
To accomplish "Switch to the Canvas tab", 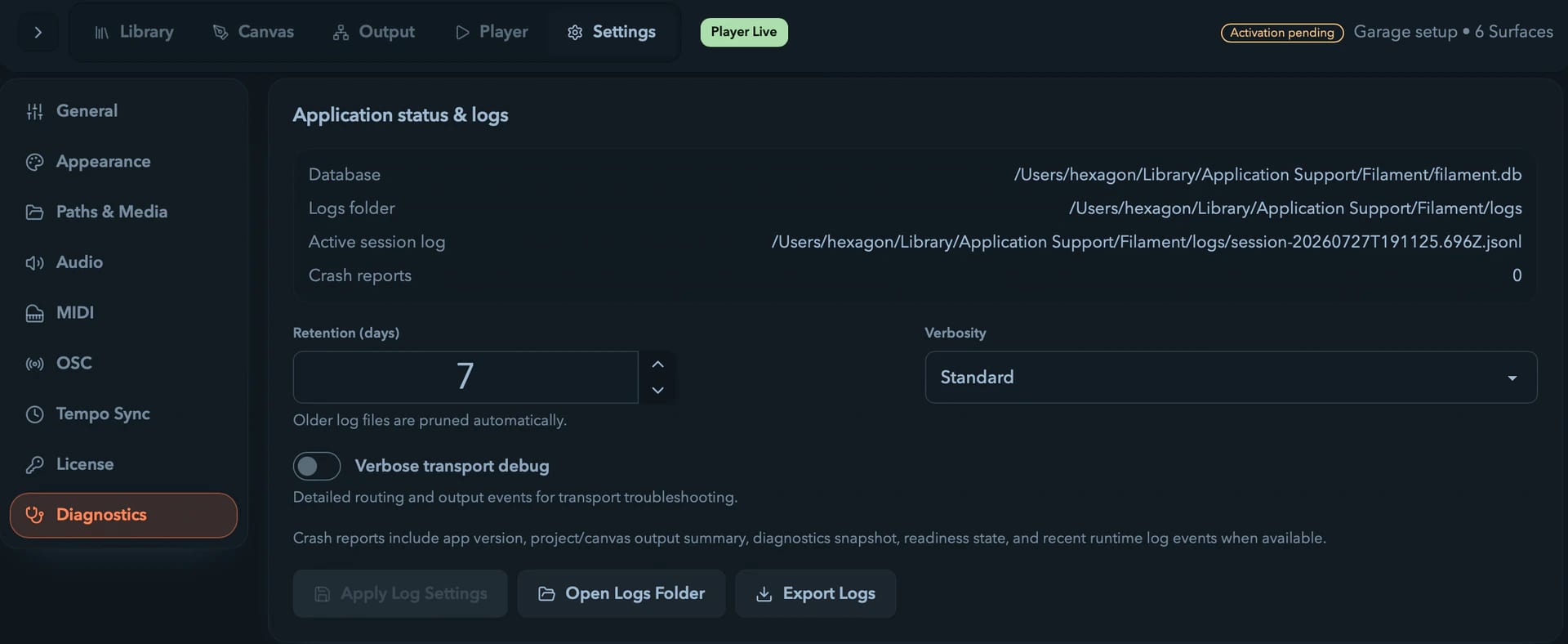I will coord(253,32).
